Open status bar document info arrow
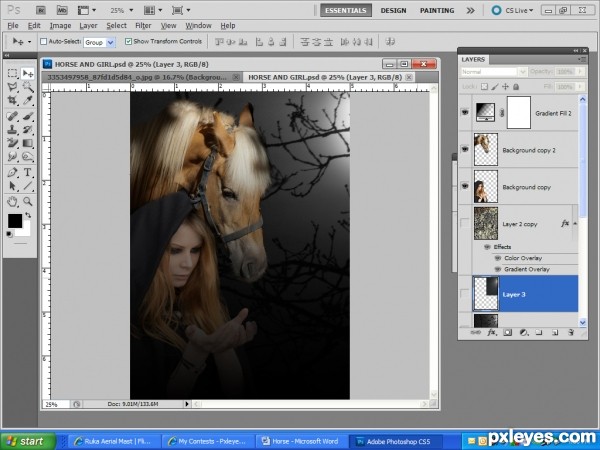 click(187, 404)
